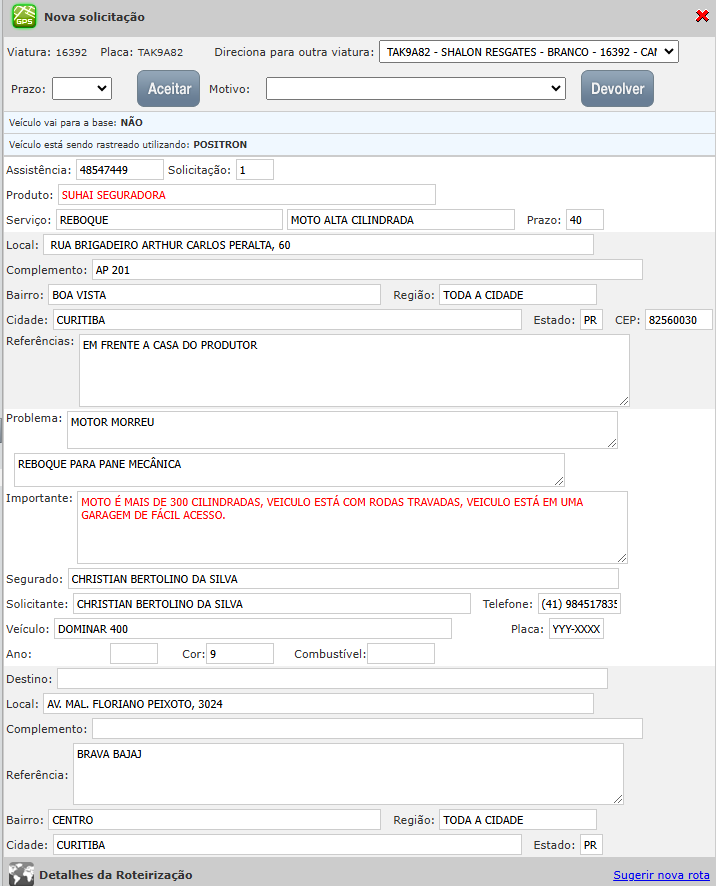Click the globe icon beside Detalhes da Roteirização
The image size is (727, 886).
click(x=21, y=874)
